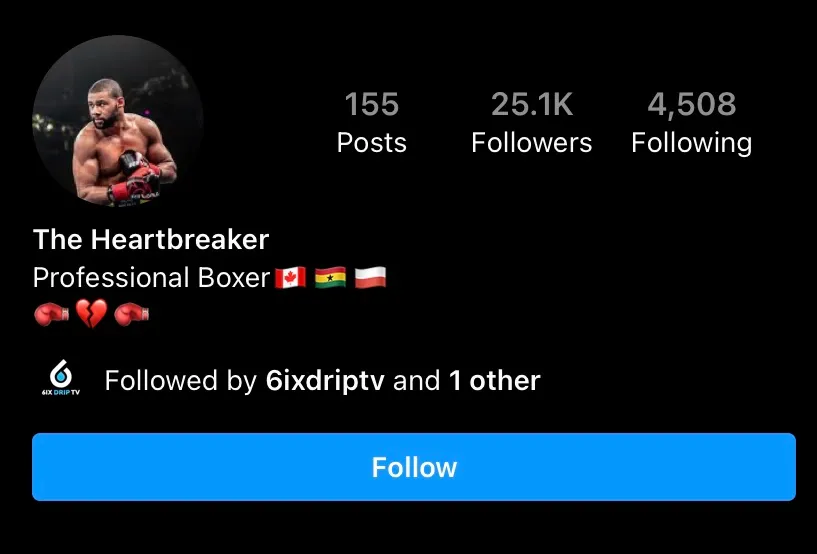The width and height of the screenshot is (817, 554).
Task: Tap the Followers label
Action: click(x=531, y=142)
